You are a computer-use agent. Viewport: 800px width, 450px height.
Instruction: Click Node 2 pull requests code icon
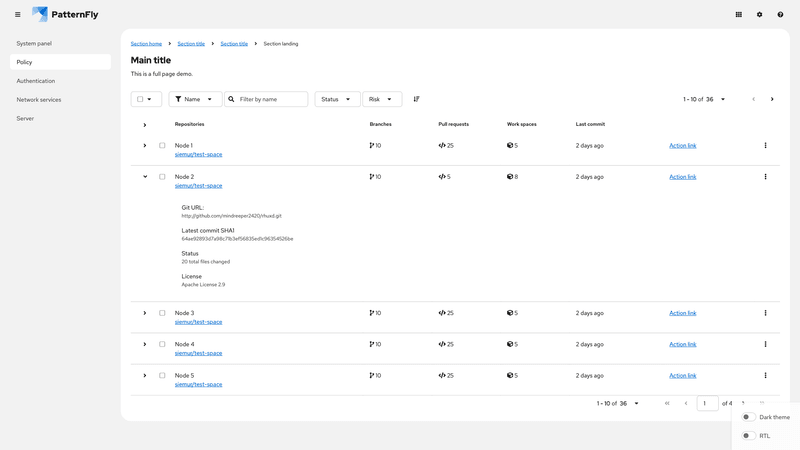coord(442,177)
